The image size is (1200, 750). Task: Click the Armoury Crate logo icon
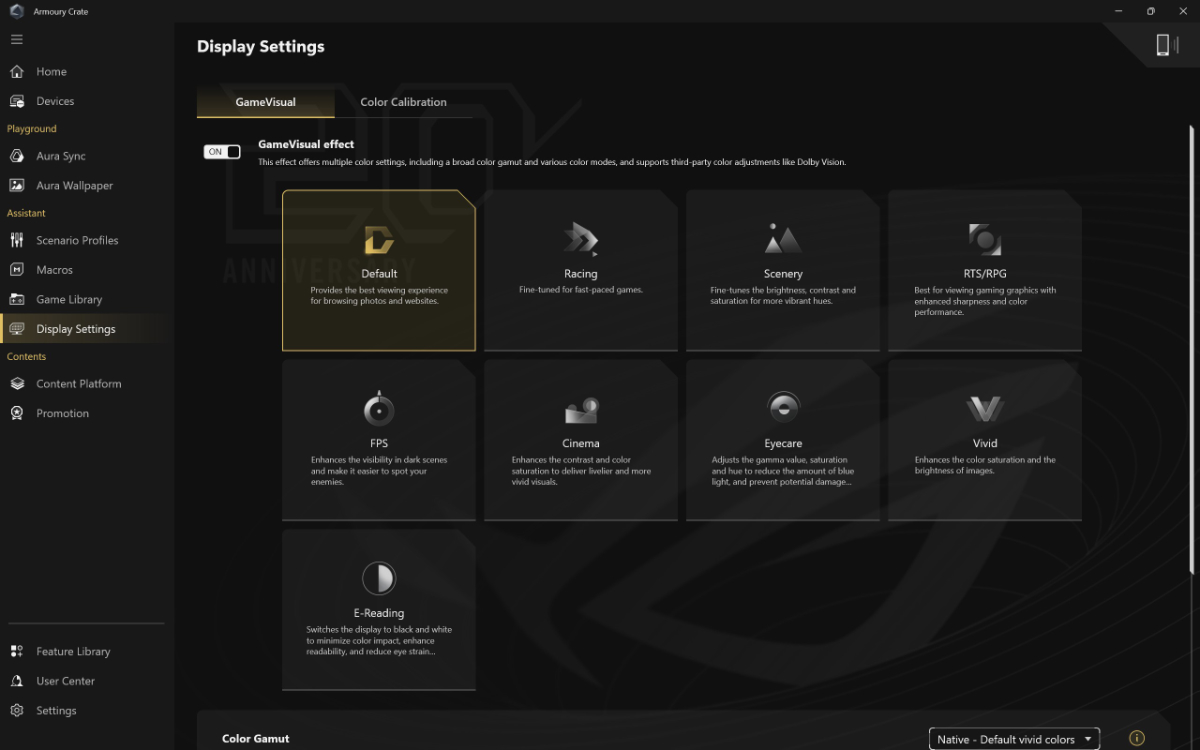[x=16, y=11]
